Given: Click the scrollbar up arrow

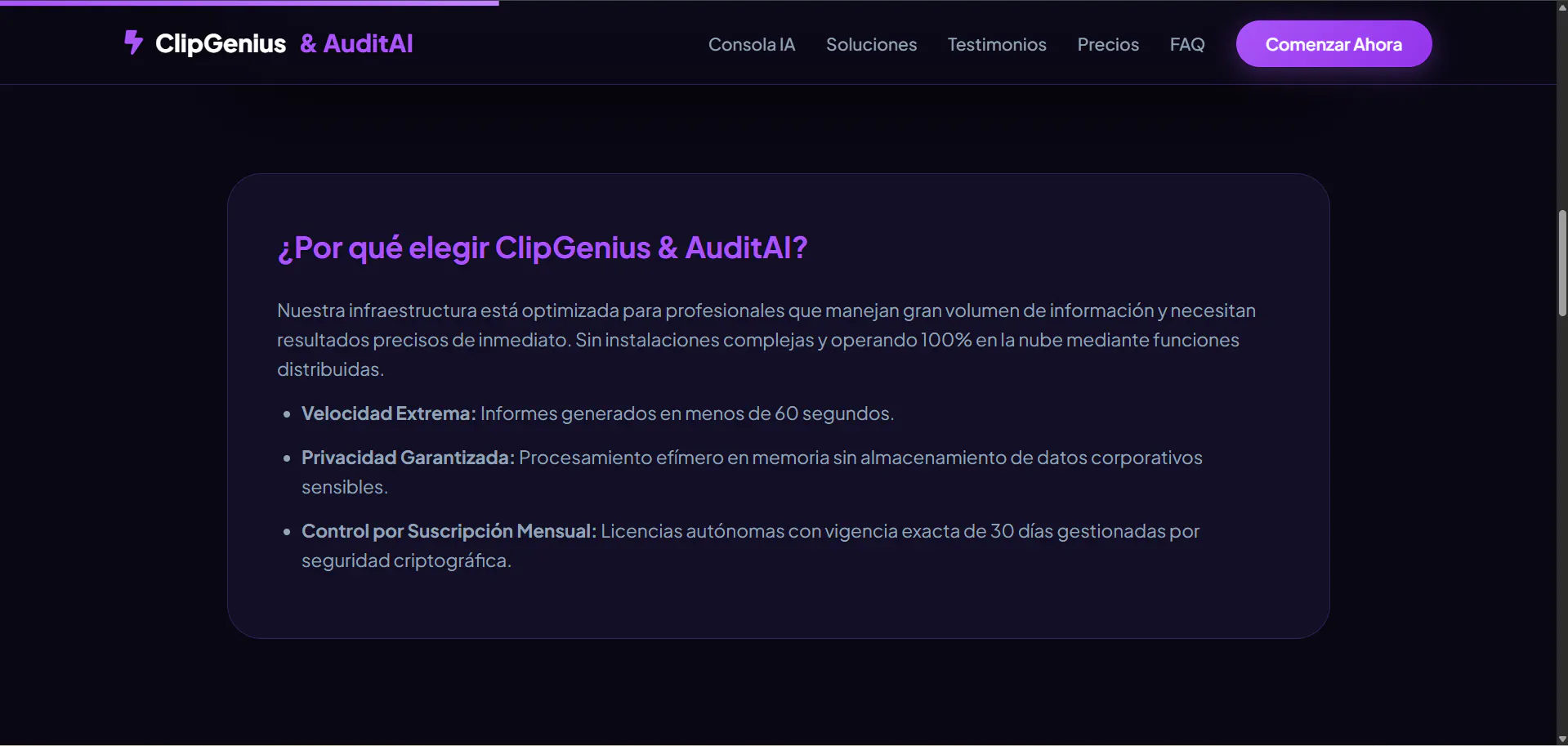Looking at the screenshot, I should (x=1561, y=7).
